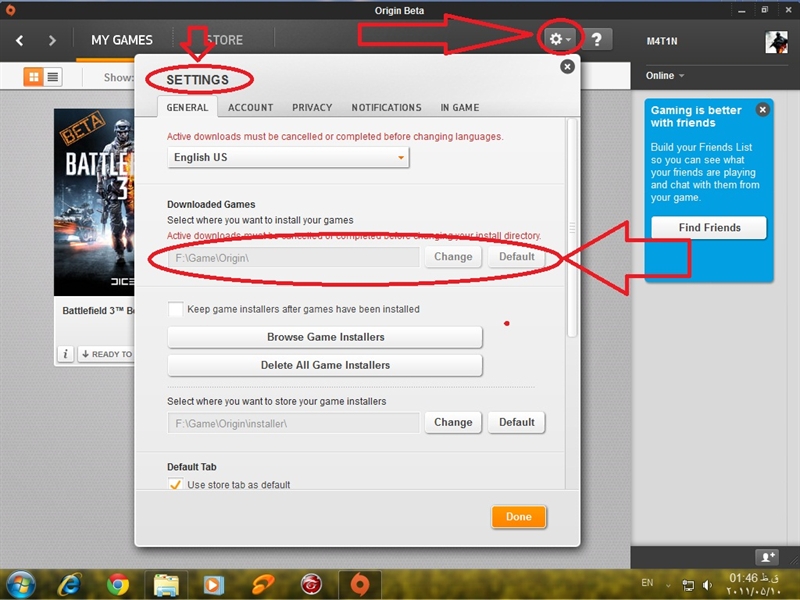The width and height of the screenshot is (800, 600).
Task: Enable keep game installers checkbox
Action: [176, 309]
